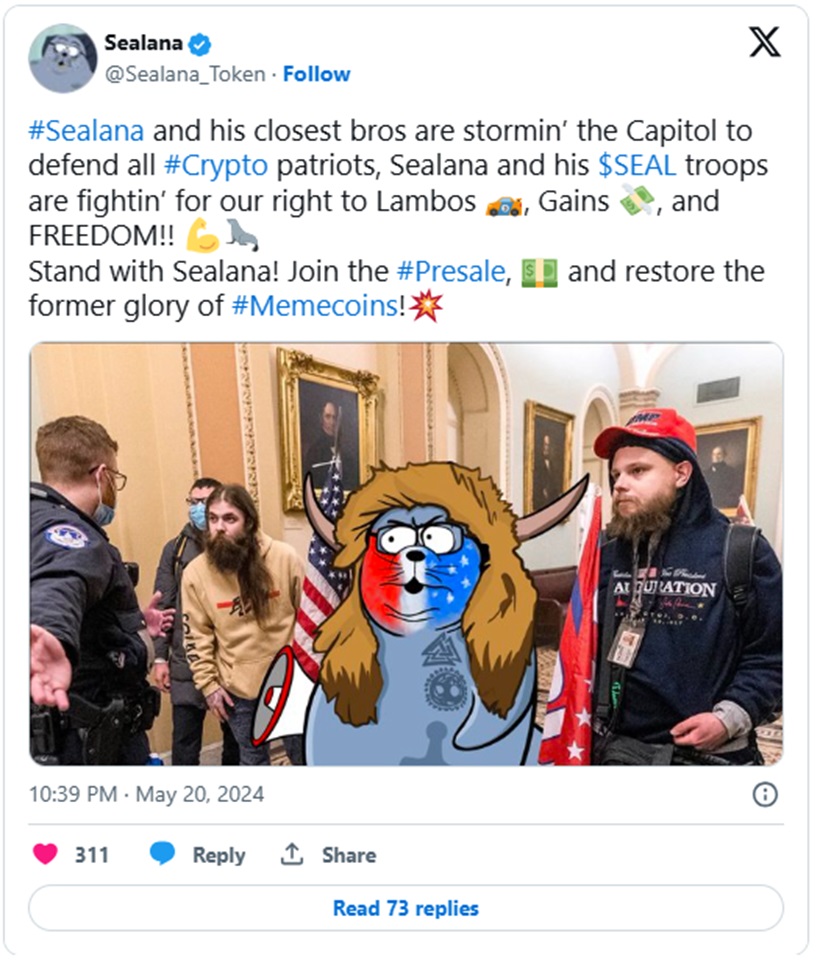820x961 pixels.
Task: Click the blue verified badge
Action: [x=199, y=44]
